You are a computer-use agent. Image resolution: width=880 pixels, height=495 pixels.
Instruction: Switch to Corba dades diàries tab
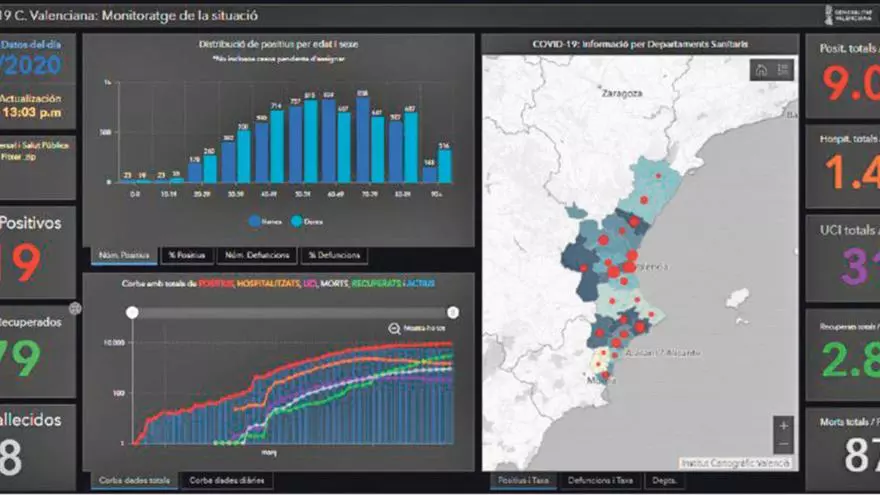coord(229,481)
